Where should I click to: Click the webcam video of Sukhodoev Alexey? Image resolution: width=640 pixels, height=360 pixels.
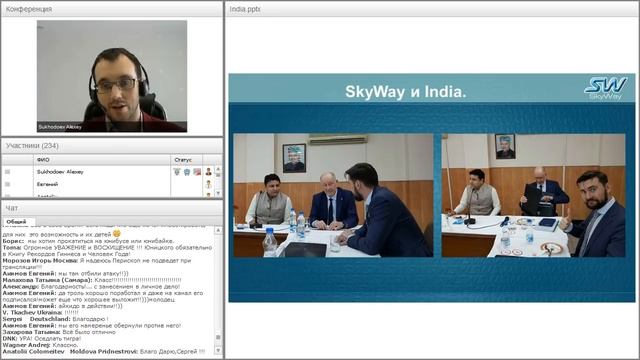(x=112, y=76)
